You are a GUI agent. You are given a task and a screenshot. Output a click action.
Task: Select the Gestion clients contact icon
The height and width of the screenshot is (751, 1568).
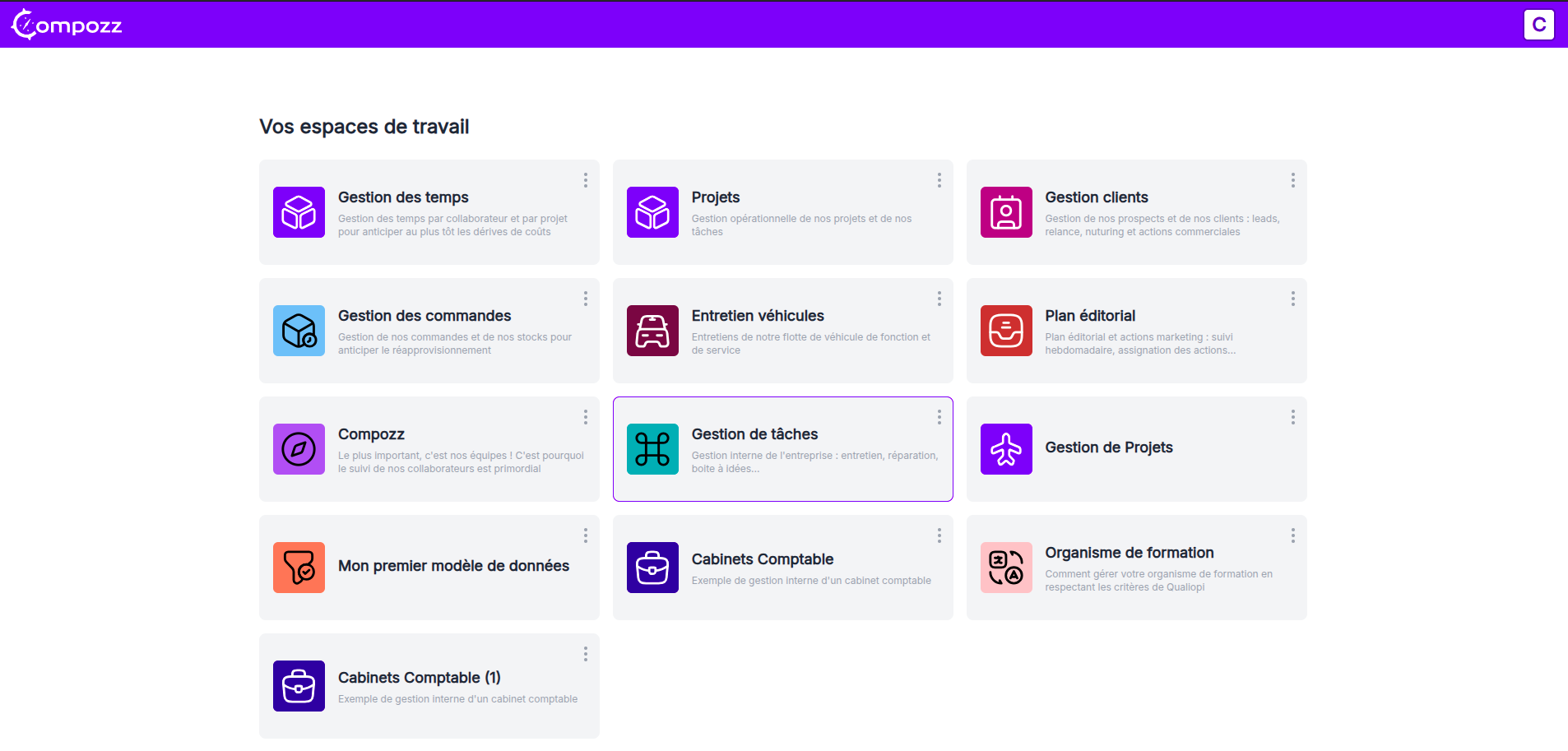(1005, 212)
